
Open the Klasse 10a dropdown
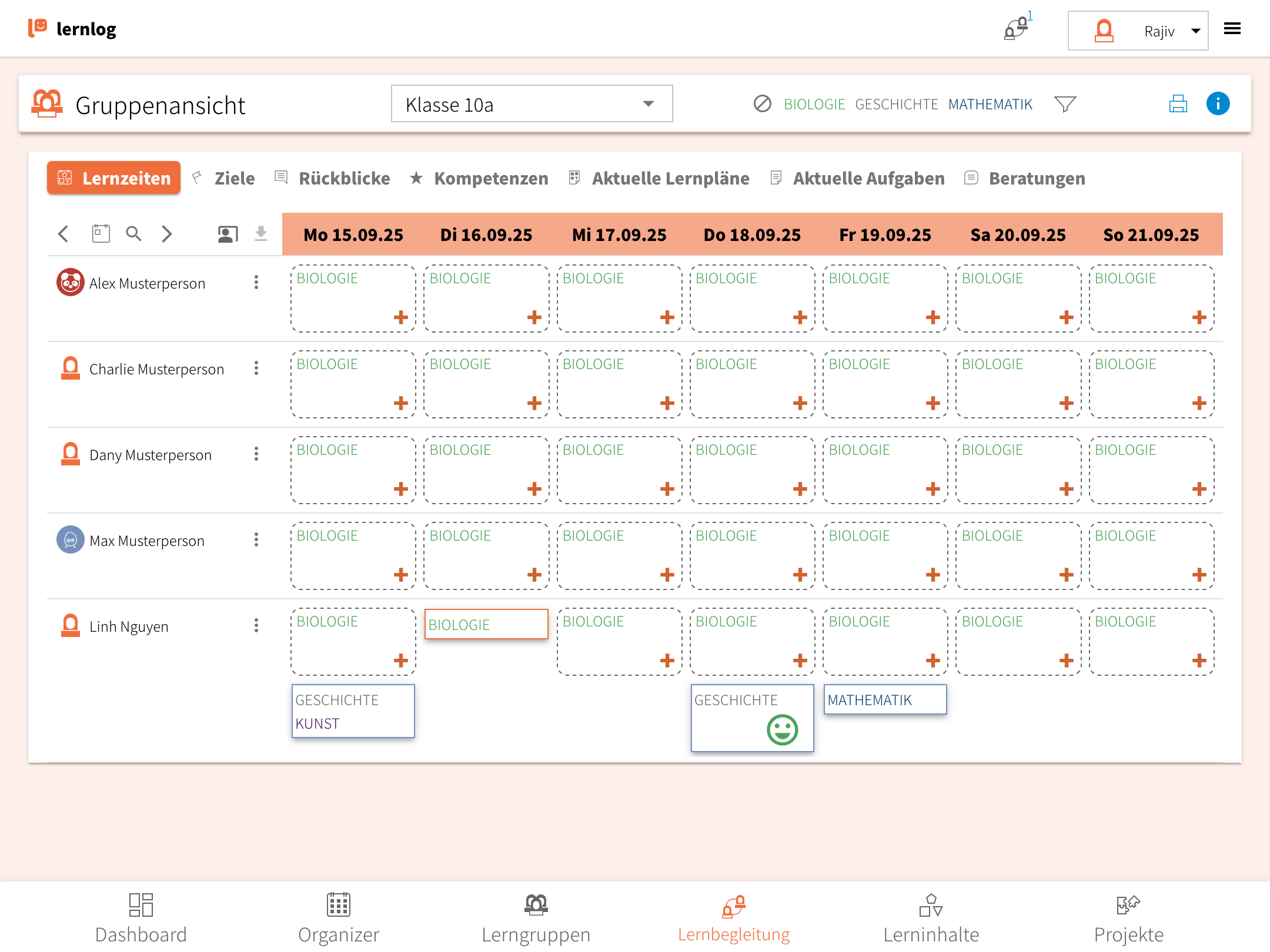tap(532, 104)
